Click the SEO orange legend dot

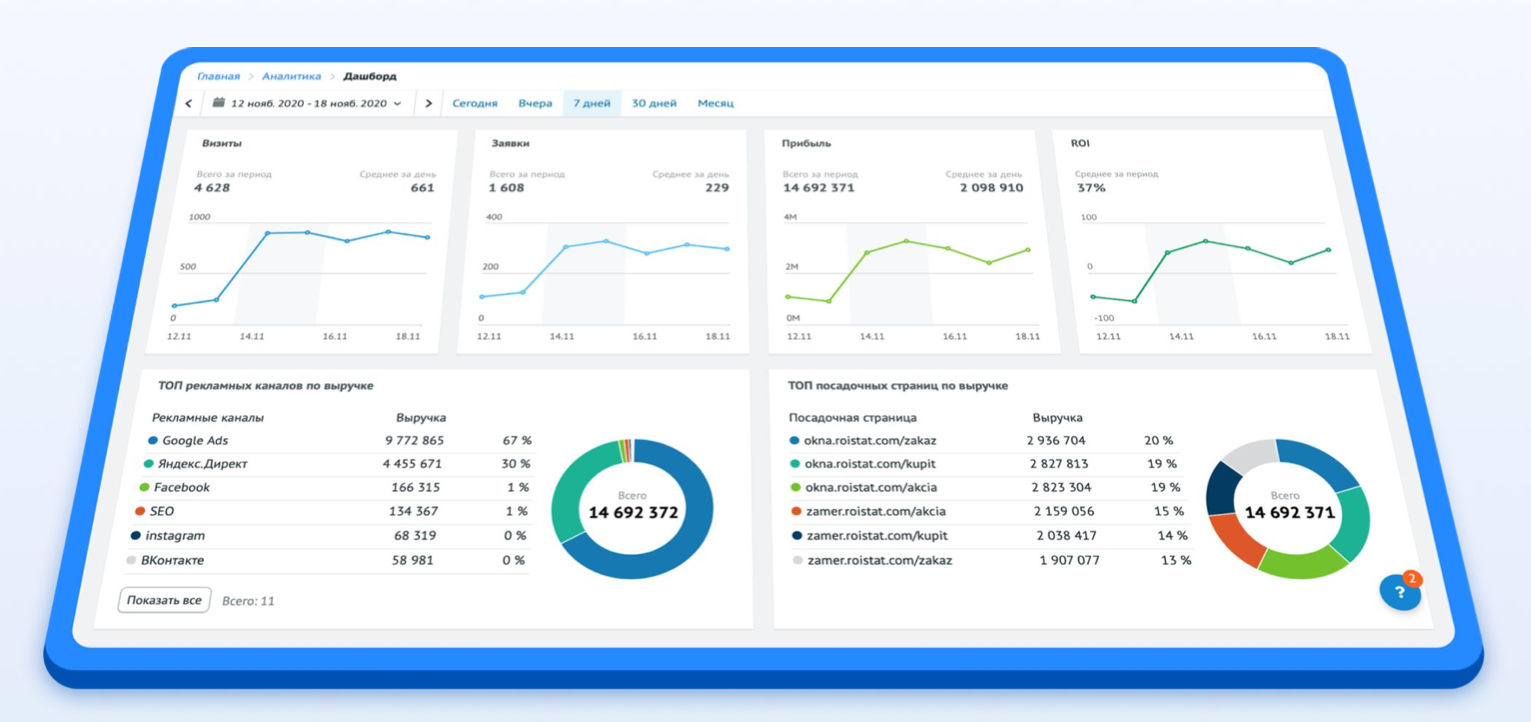(140, 511)
